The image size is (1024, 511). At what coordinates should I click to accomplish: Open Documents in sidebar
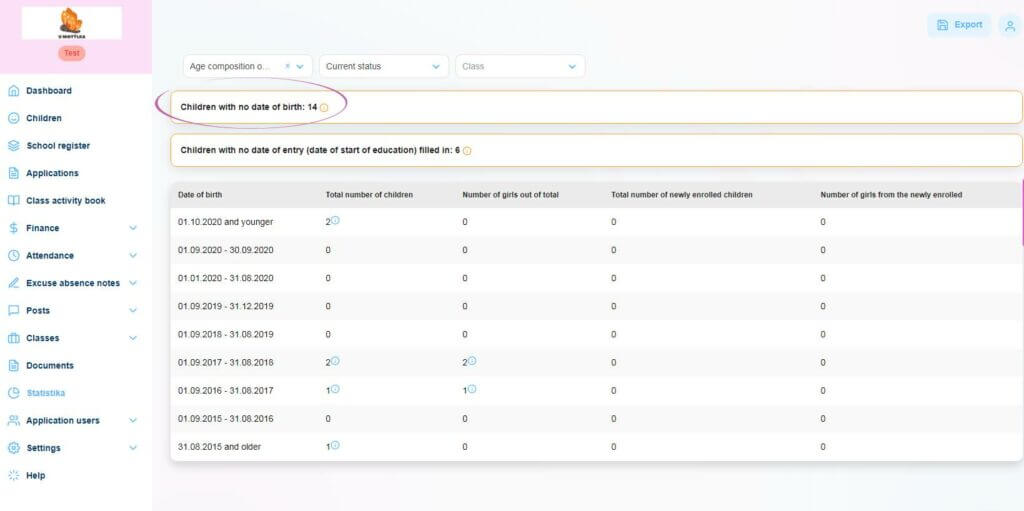50,365
